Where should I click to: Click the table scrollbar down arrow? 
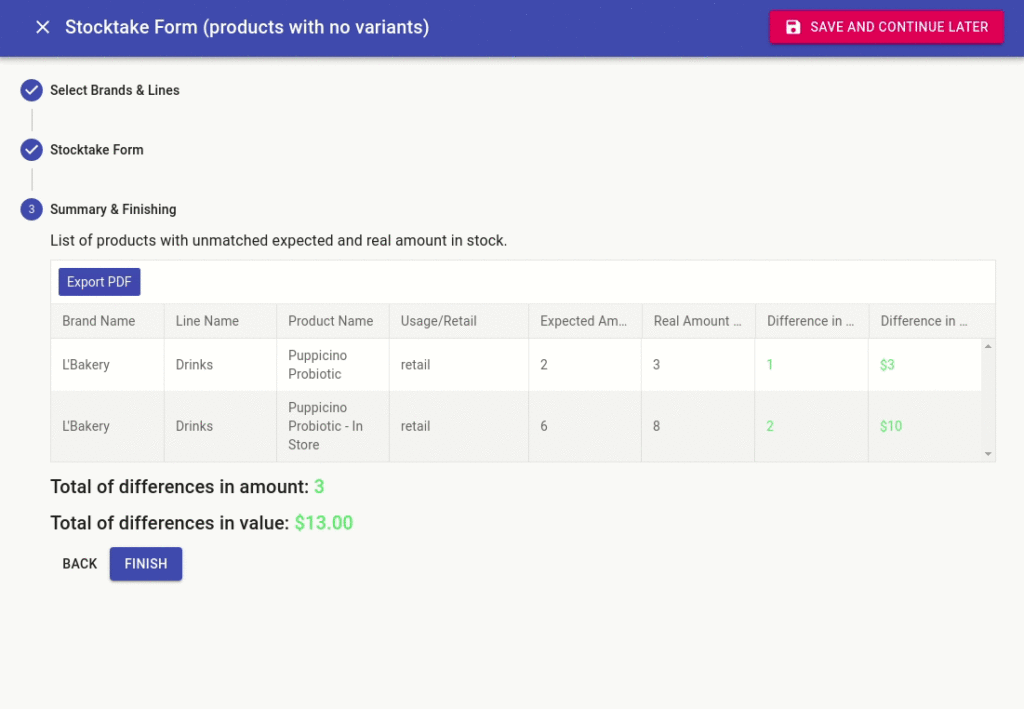(988, 454)
